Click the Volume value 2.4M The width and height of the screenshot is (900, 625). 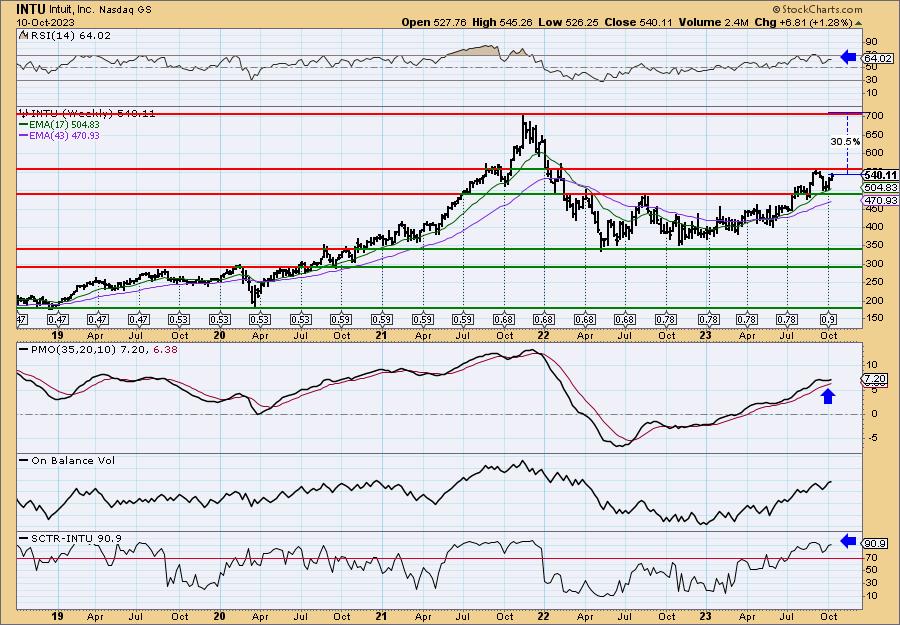(x=736, y=22)
